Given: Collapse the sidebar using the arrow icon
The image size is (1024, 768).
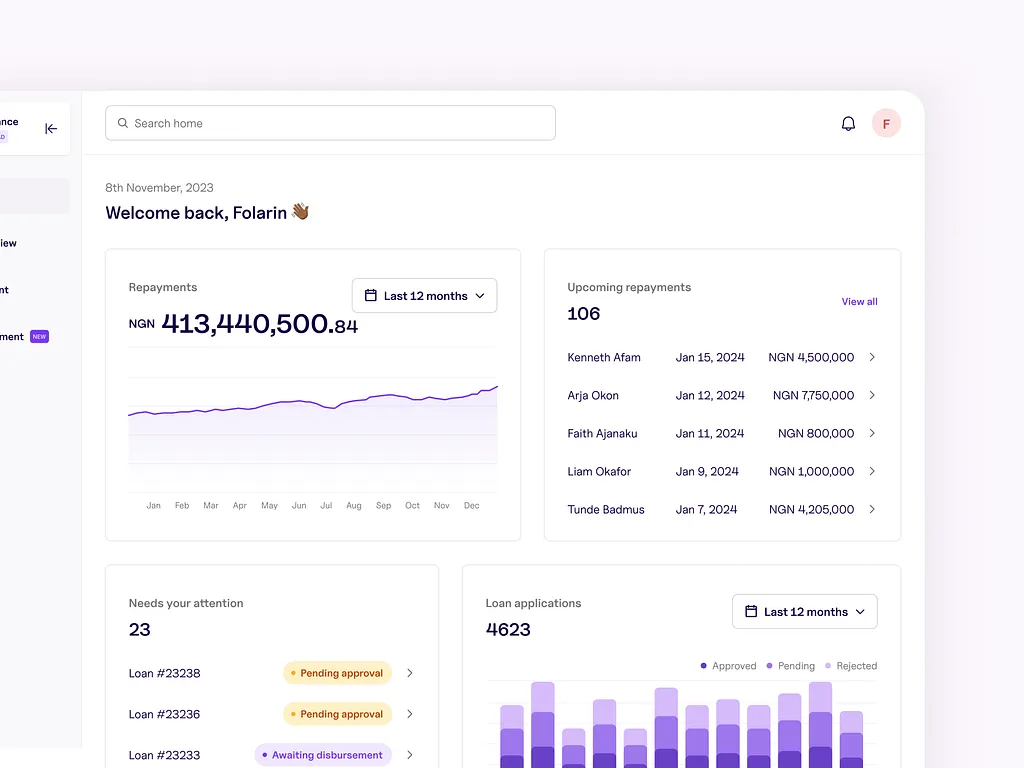Looking at the screenshot, I should pyautogui.click(x=51, y=128).
